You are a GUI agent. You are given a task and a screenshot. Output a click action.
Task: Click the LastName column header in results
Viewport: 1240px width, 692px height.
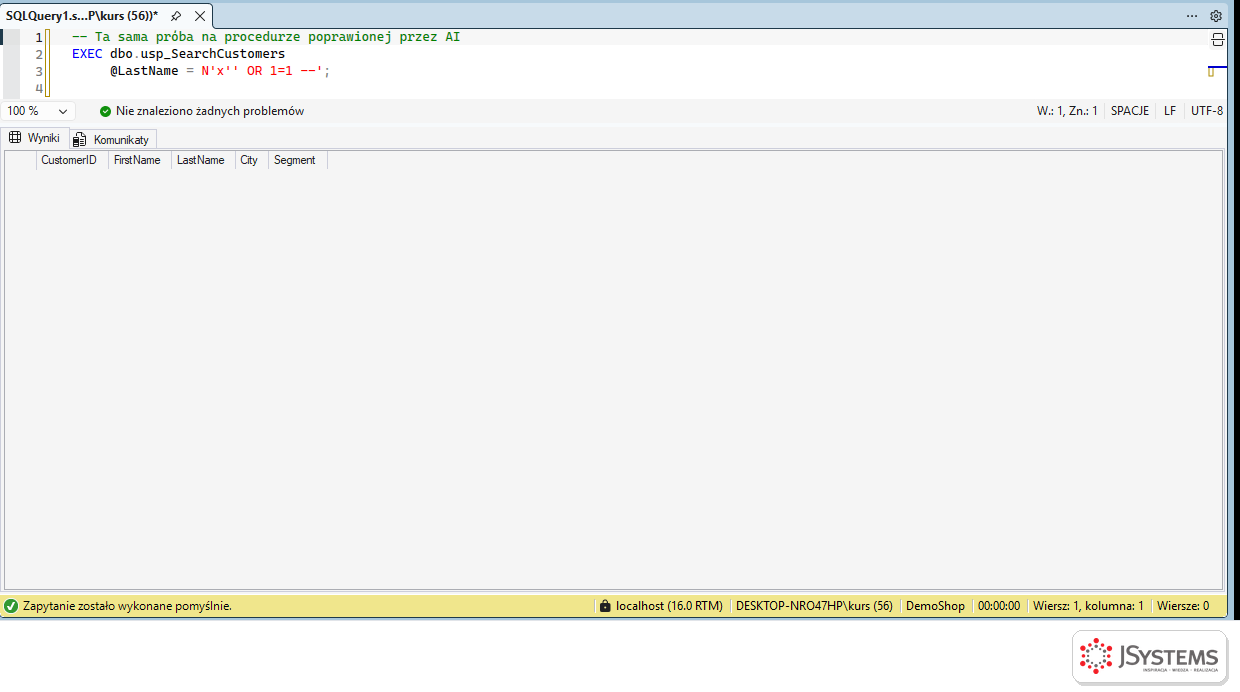pyautogui.click(x=201, y=160)
